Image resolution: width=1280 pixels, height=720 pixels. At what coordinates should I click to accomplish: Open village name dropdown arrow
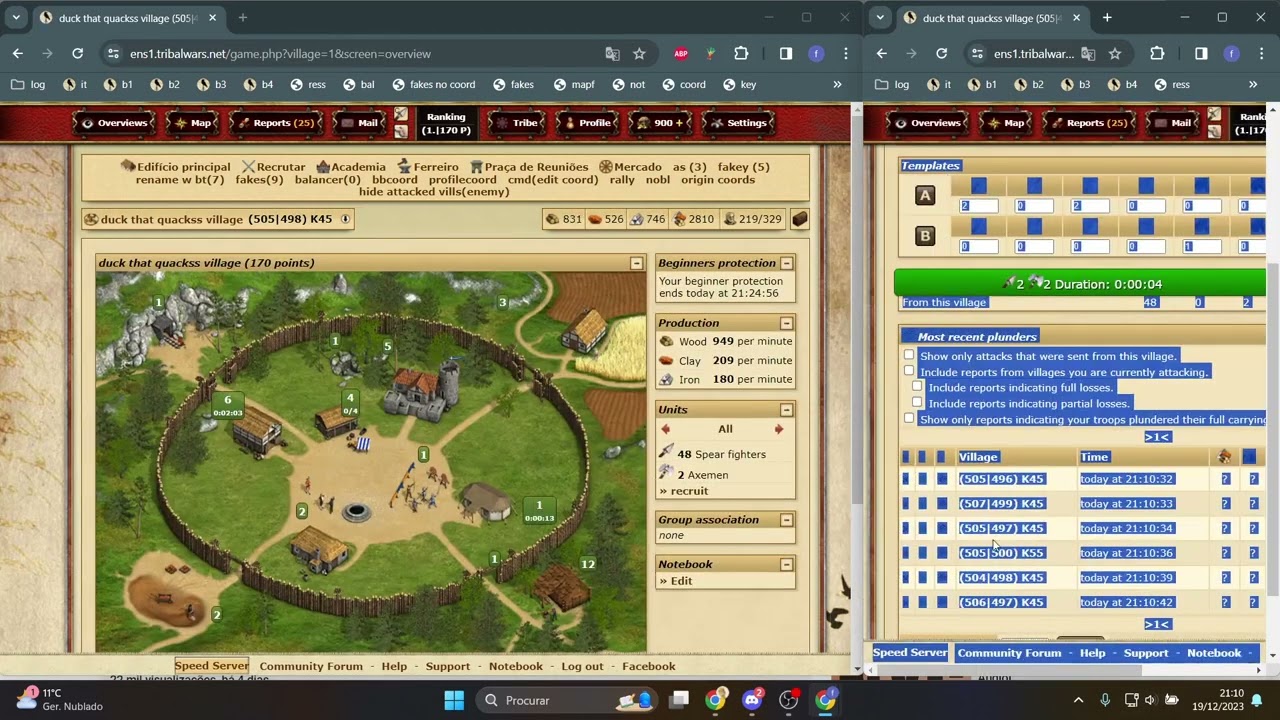[345, 219]
